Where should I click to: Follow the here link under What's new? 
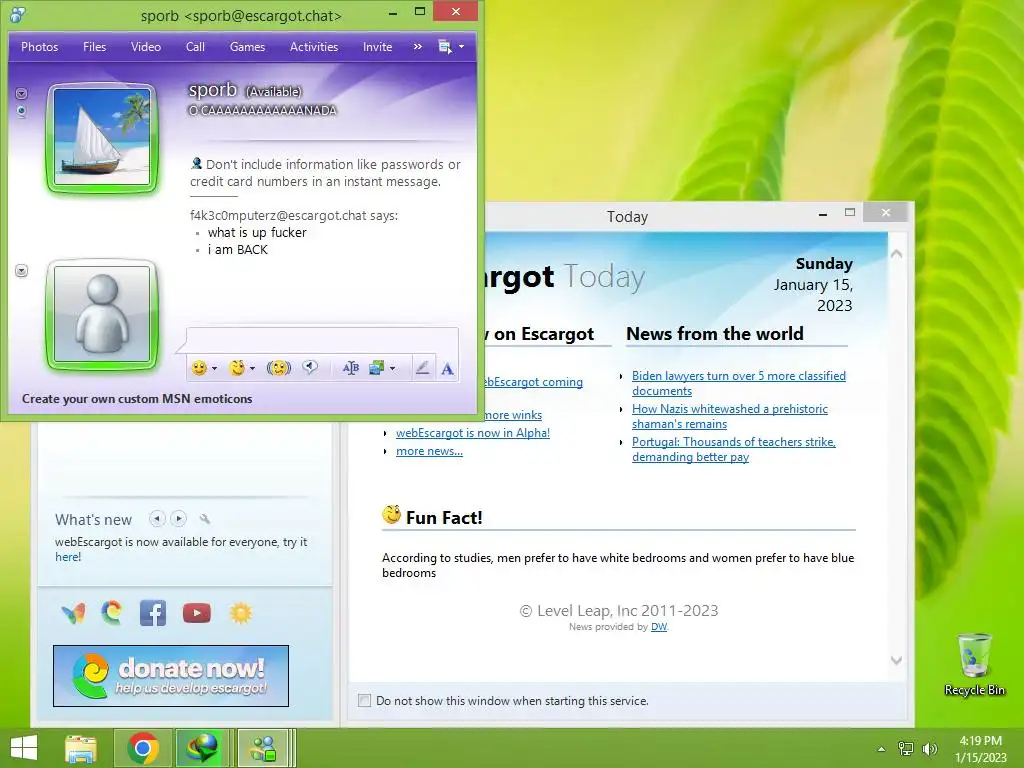tap(67, 557)
